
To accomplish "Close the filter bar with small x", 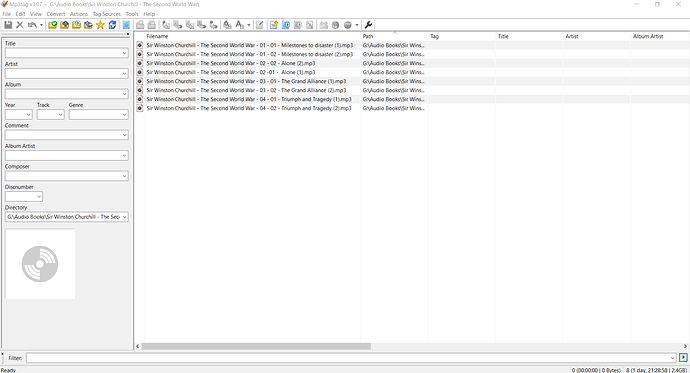I will pos(2,353).
